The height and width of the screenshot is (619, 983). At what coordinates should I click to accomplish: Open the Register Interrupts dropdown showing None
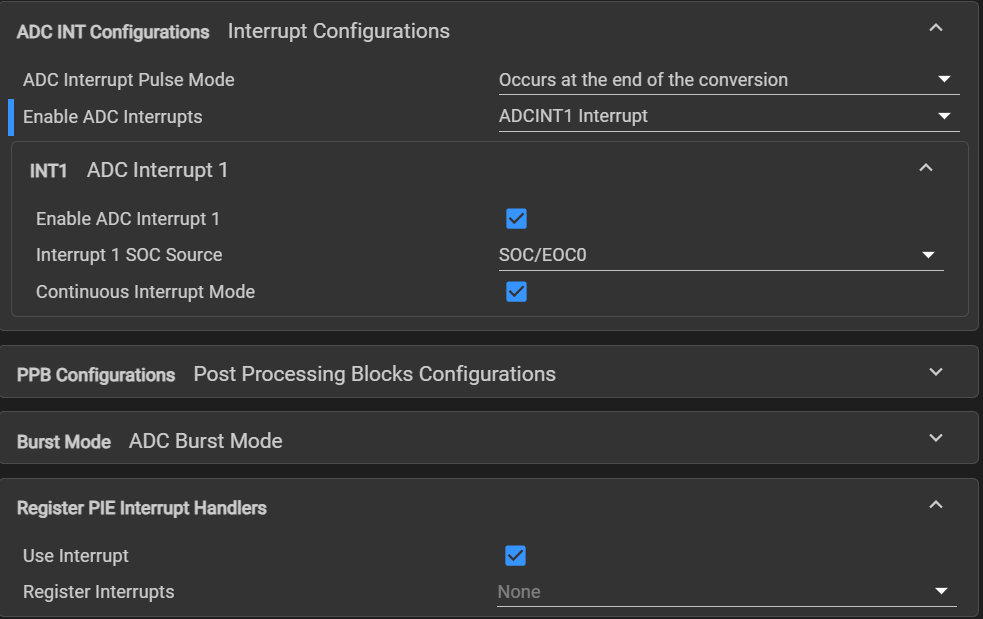[726, 592]
